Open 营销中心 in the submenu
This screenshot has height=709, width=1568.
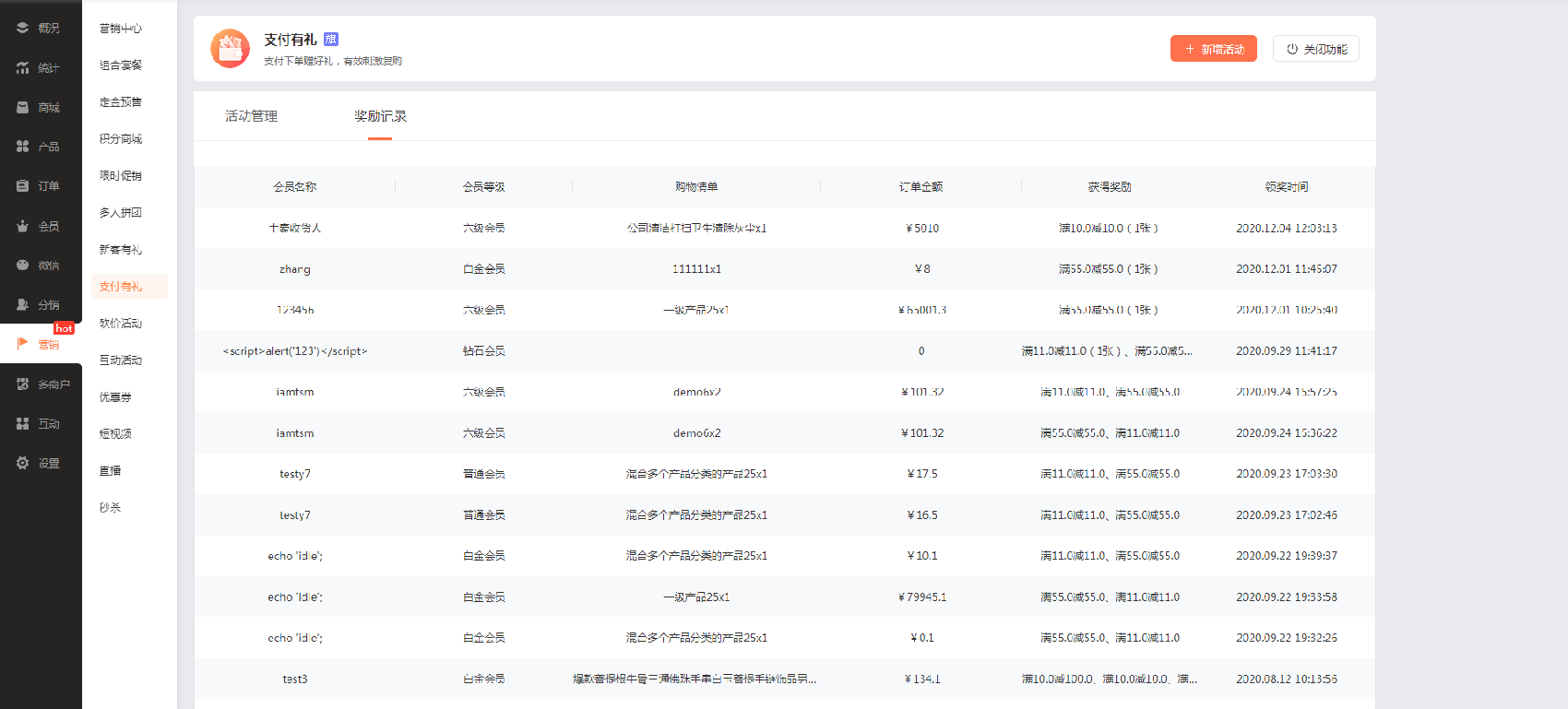click(121, 29)
